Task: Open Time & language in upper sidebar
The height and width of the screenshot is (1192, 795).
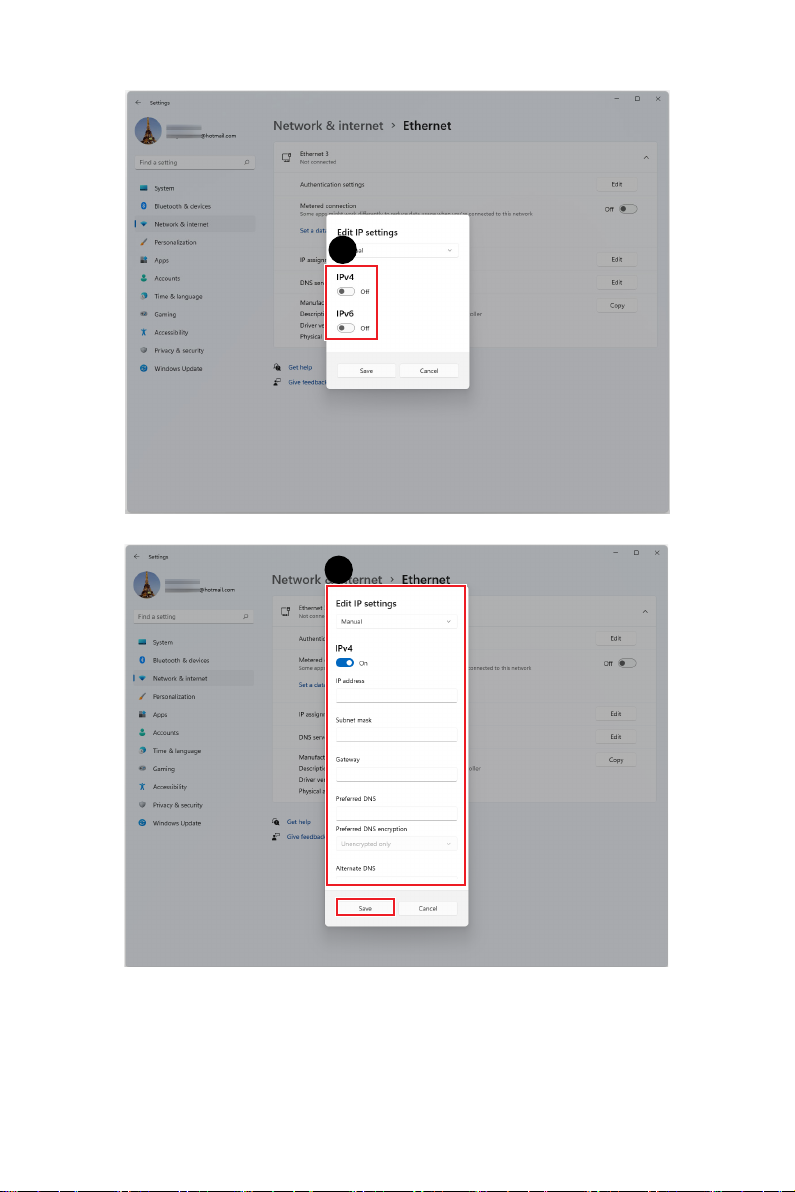Action: (178, 296)
